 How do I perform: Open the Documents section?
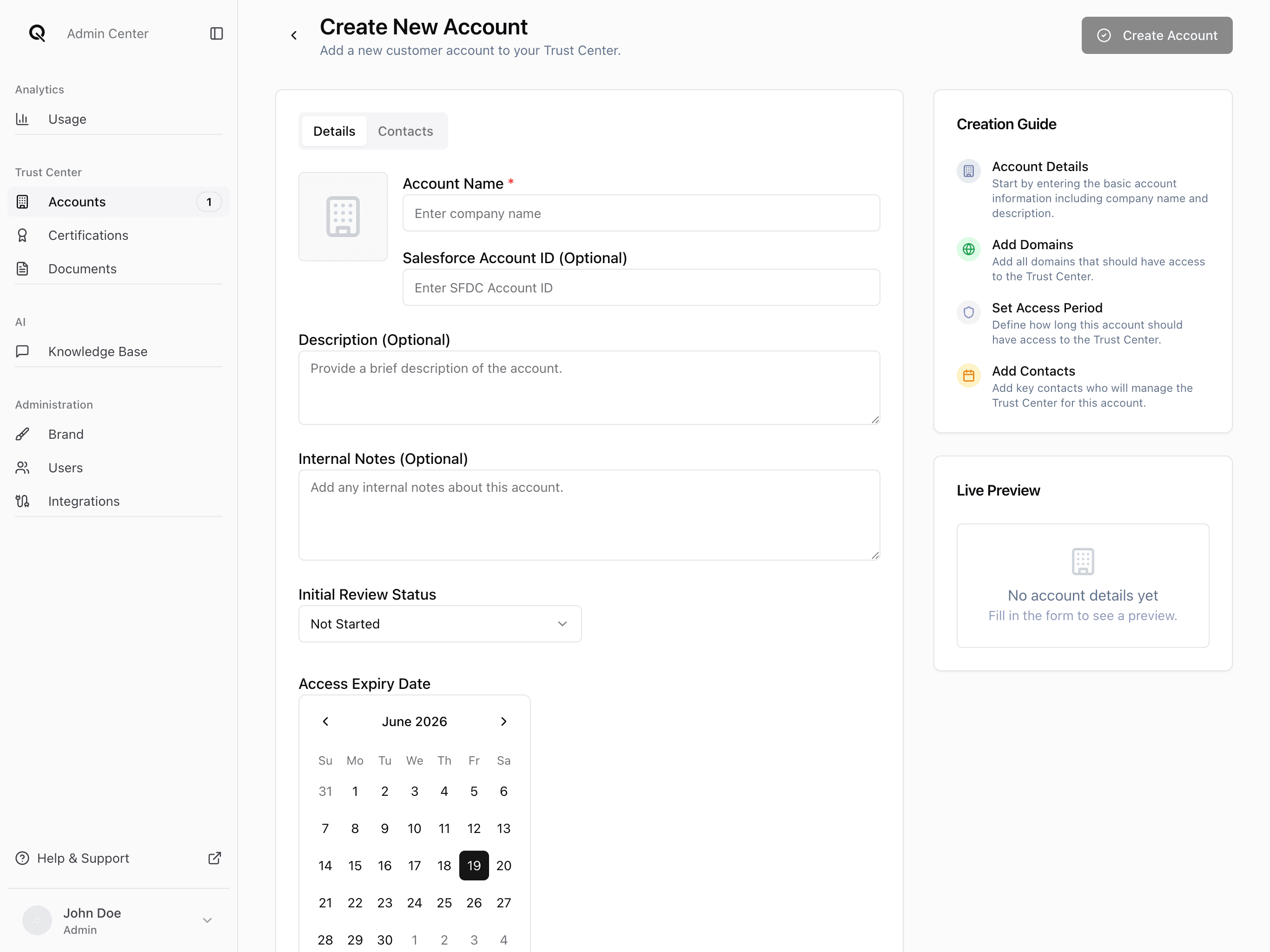pos(83,268)
